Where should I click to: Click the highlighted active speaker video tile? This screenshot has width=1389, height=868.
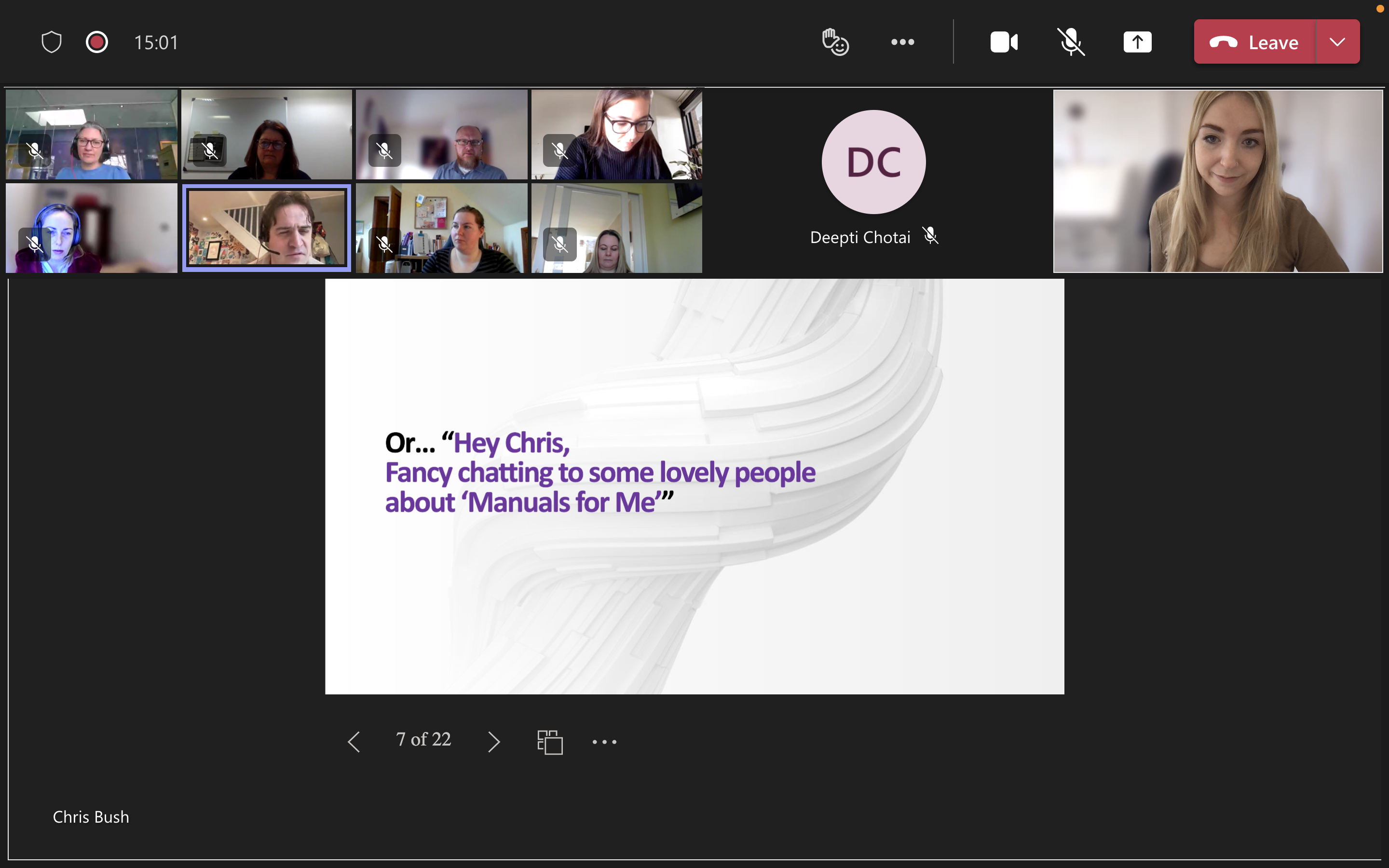[x=267, y=228]
